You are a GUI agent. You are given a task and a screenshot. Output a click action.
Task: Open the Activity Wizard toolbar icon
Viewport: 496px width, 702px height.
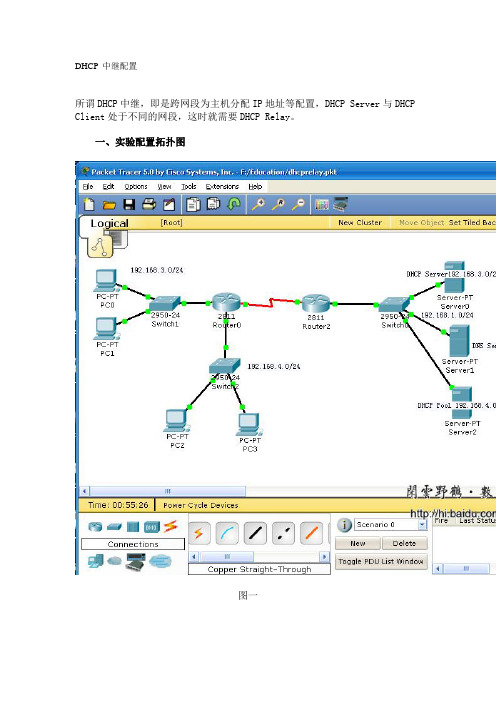pyautogui.click(x=169, y=205)
